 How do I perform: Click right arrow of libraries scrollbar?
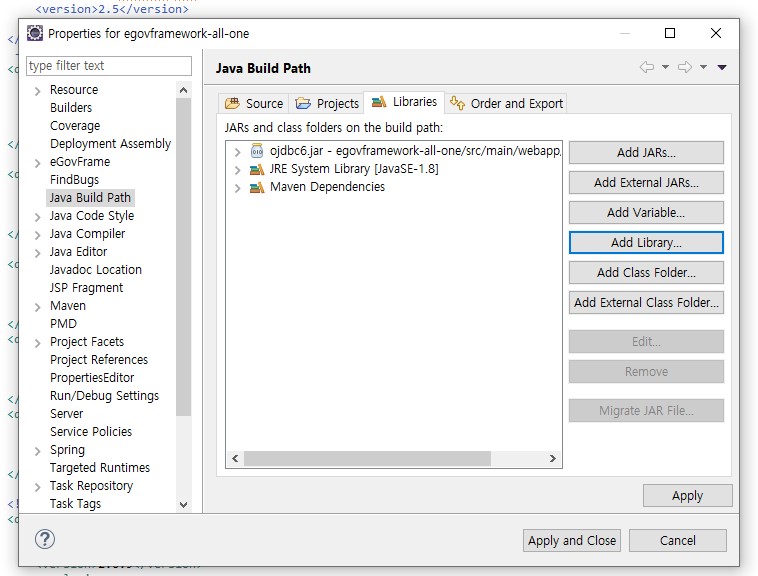pyautogui.click(x=553, y=459)
